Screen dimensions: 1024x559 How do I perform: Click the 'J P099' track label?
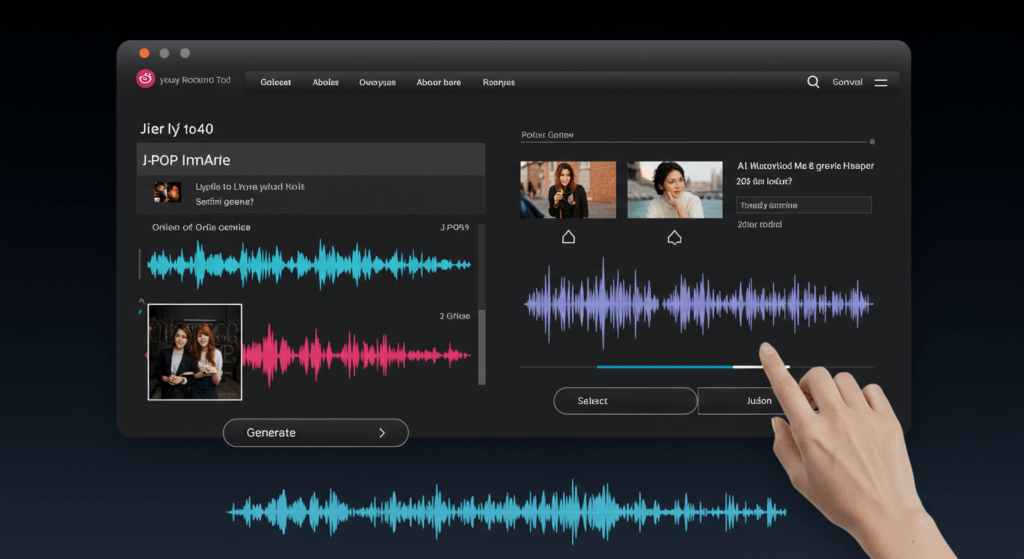coord(455,227)
